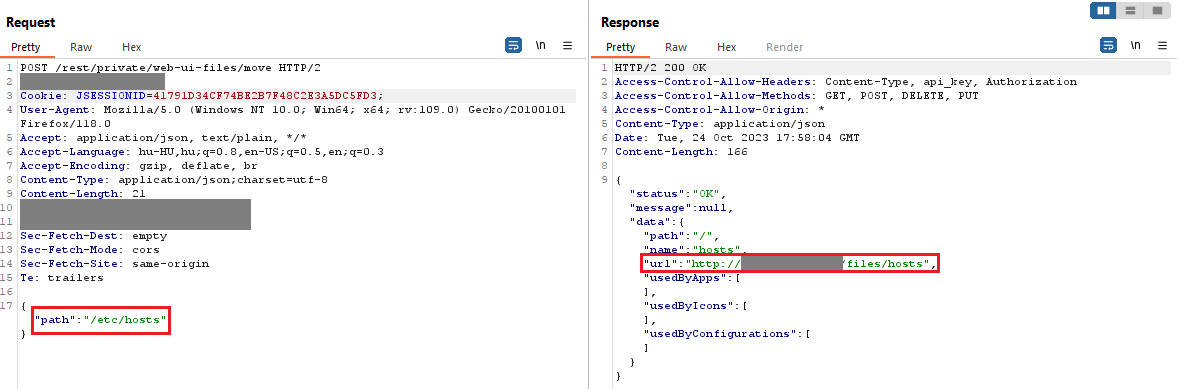Click the Request pane title
1177x389 pixels.
31,23
